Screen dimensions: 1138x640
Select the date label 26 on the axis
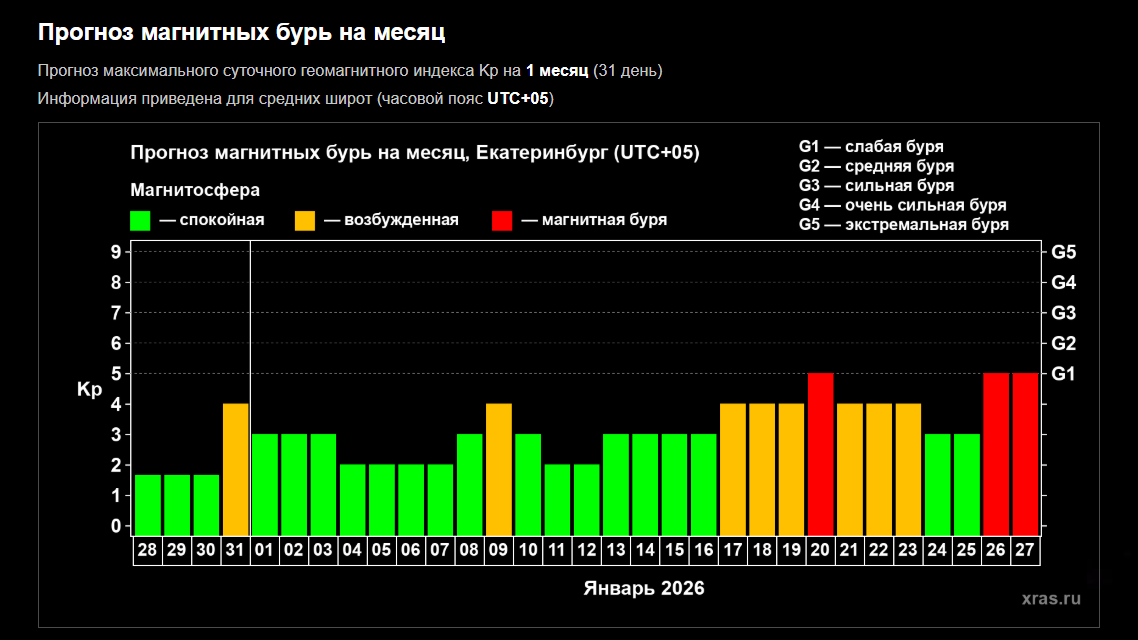pos(996,551)
